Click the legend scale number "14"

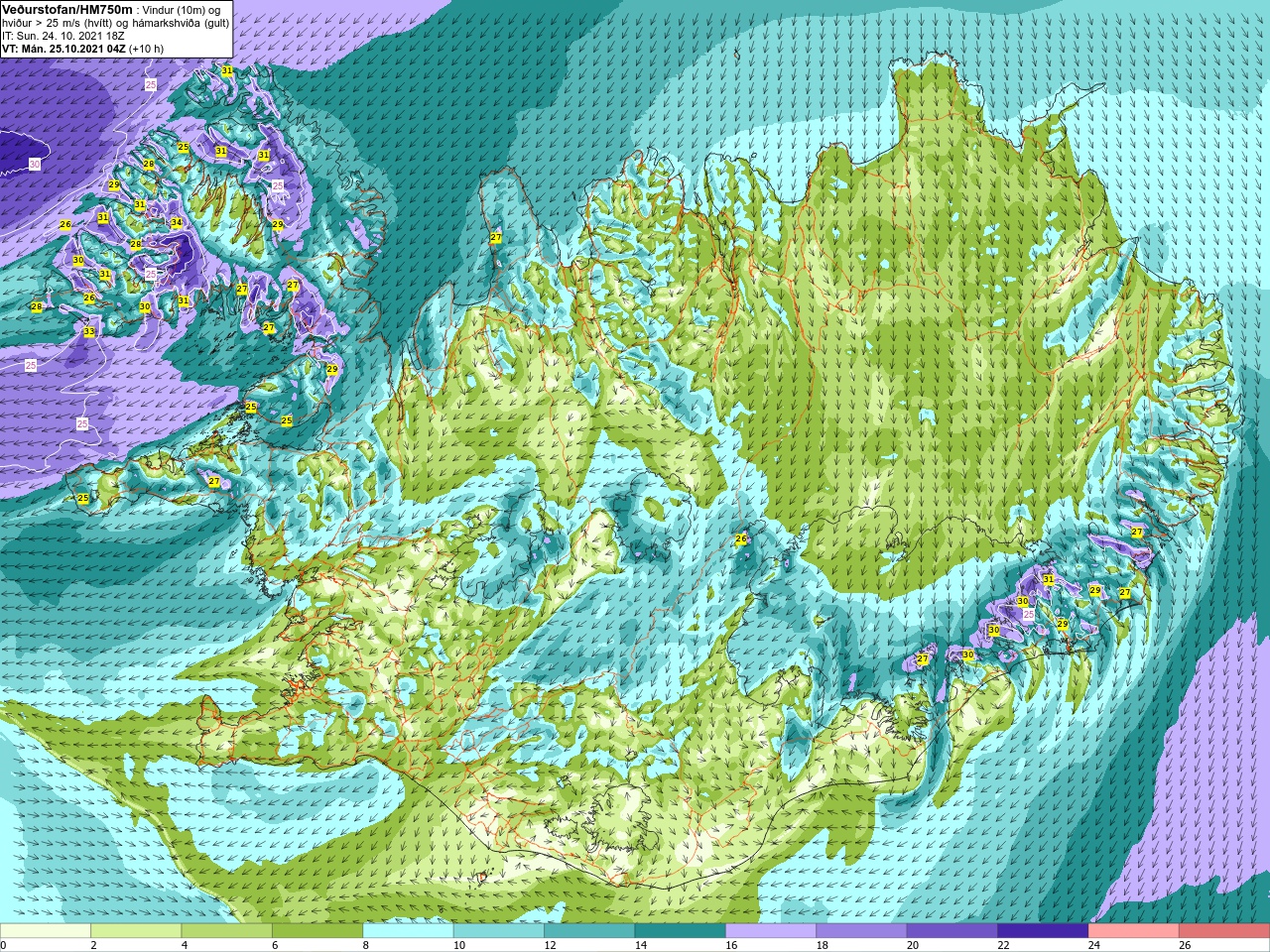point(640,945)
